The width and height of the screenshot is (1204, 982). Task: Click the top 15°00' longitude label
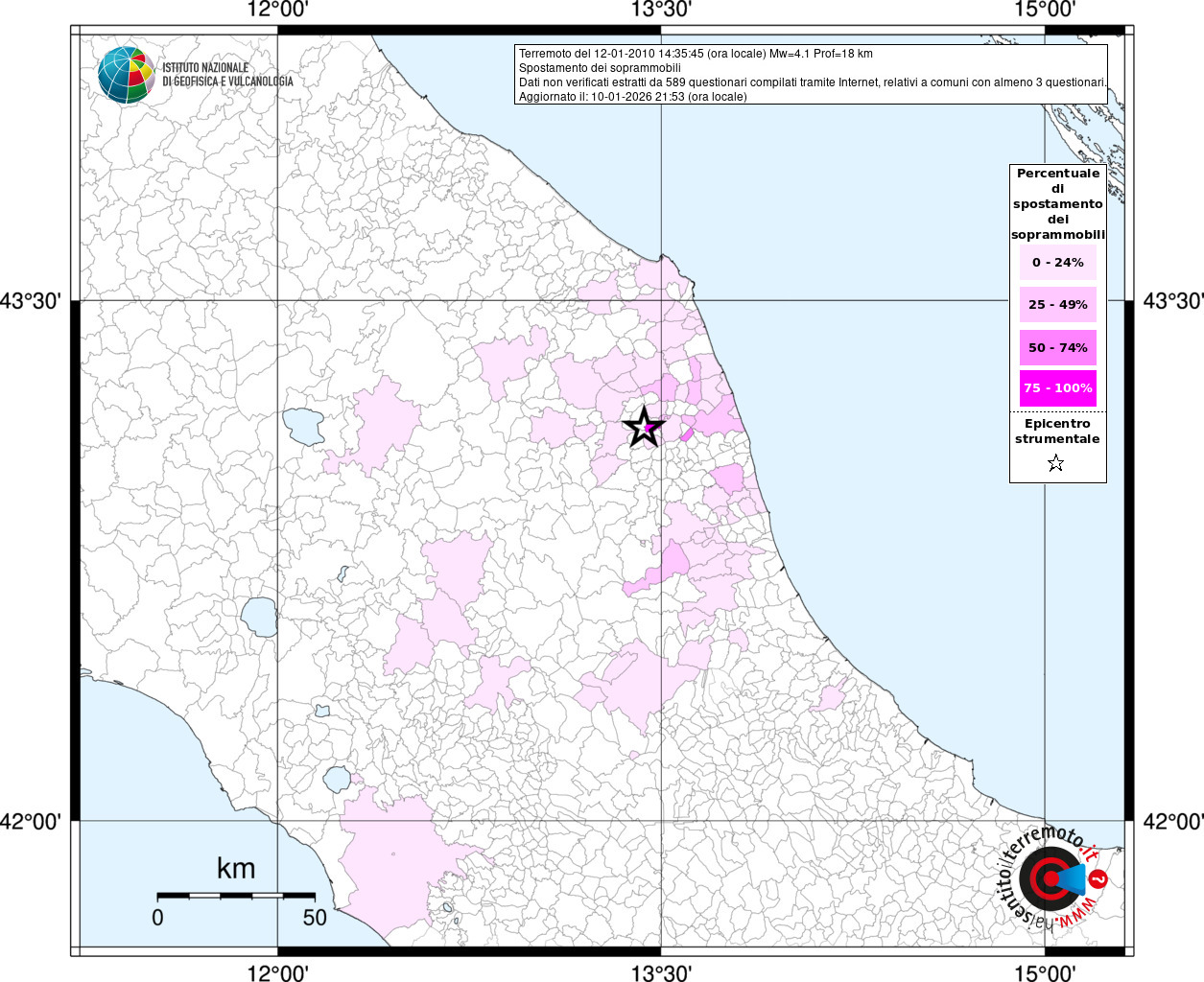[1045, 10]
